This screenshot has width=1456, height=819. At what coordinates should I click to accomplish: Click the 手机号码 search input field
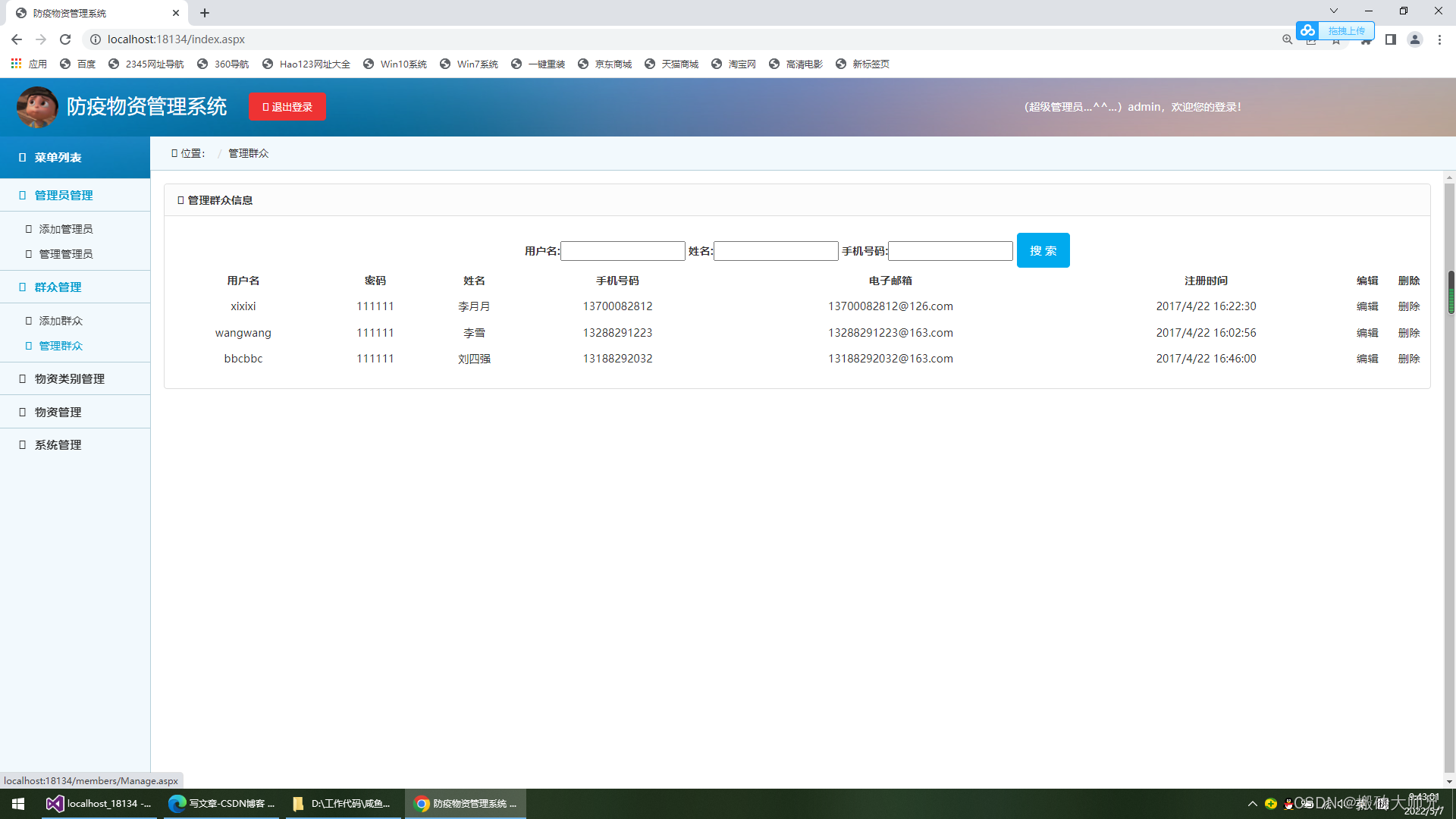(x=950, y=251)
